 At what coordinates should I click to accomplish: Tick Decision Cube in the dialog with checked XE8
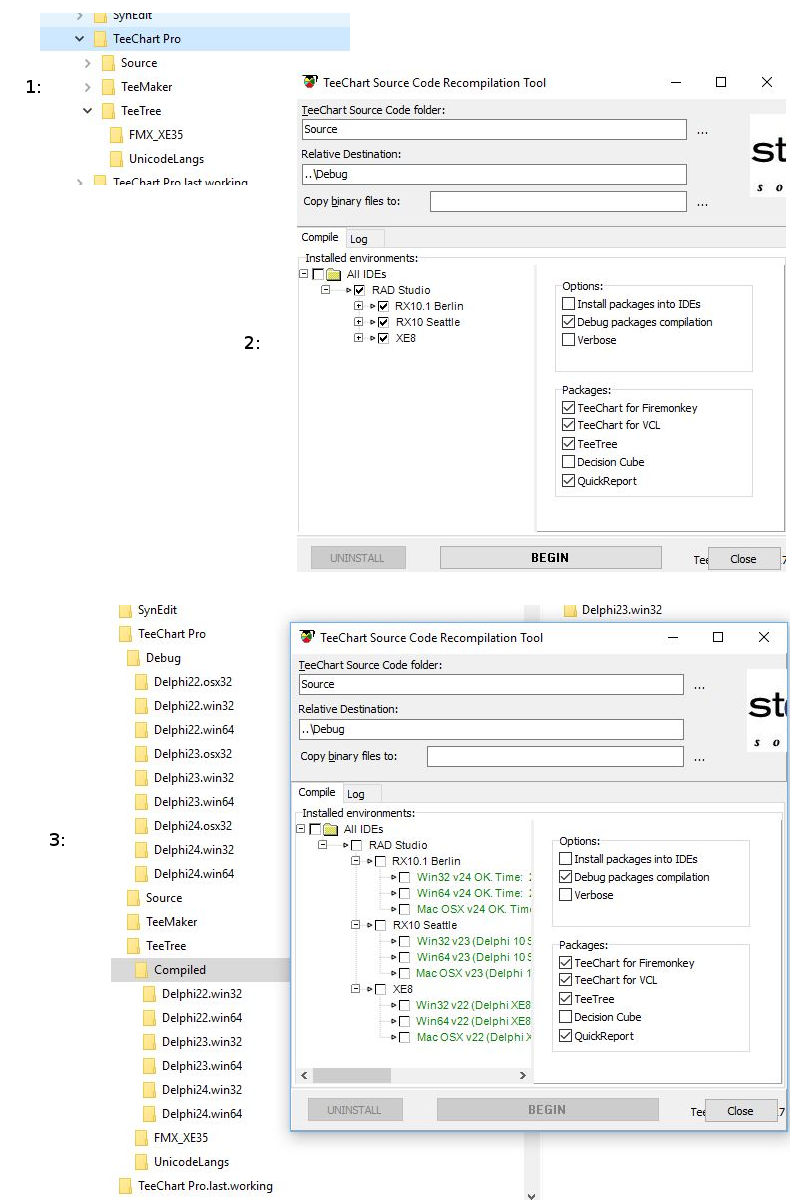pos(569,462)
